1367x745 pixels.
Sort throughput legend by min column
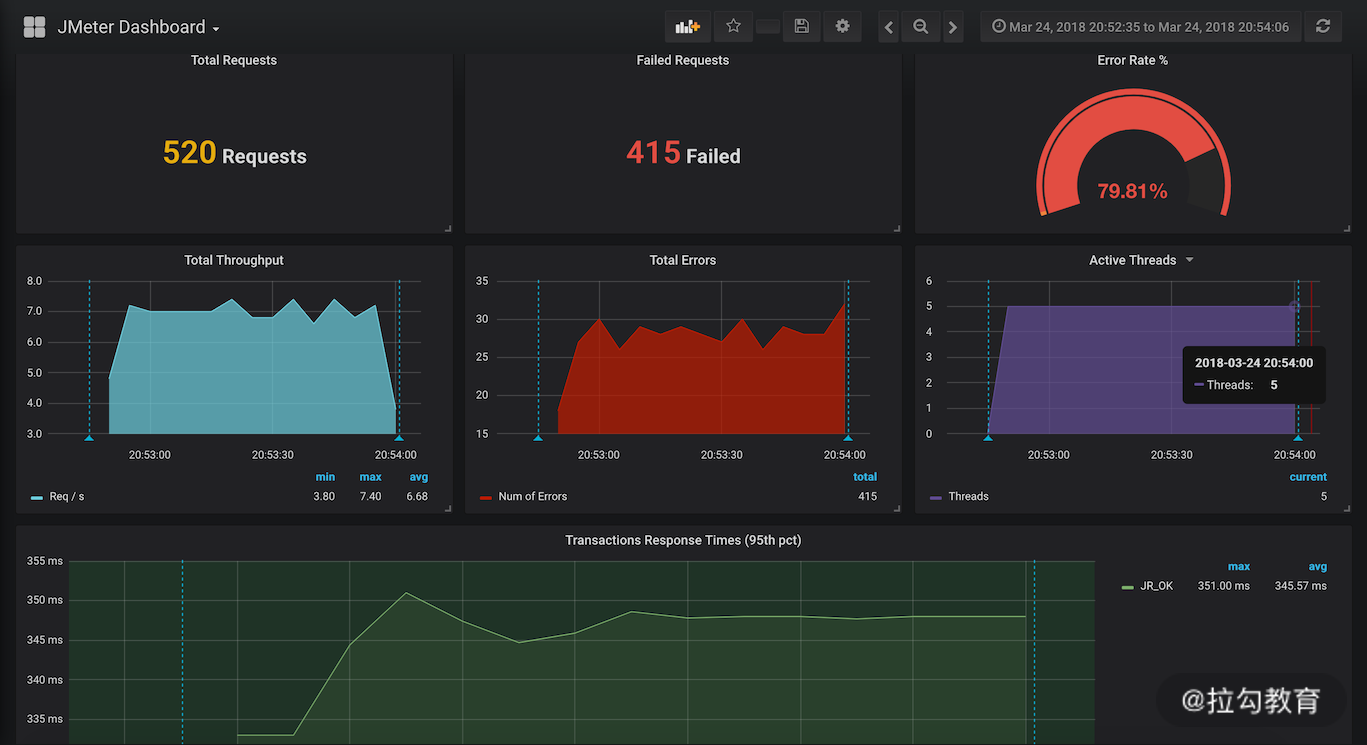click(x=326, y=477)
